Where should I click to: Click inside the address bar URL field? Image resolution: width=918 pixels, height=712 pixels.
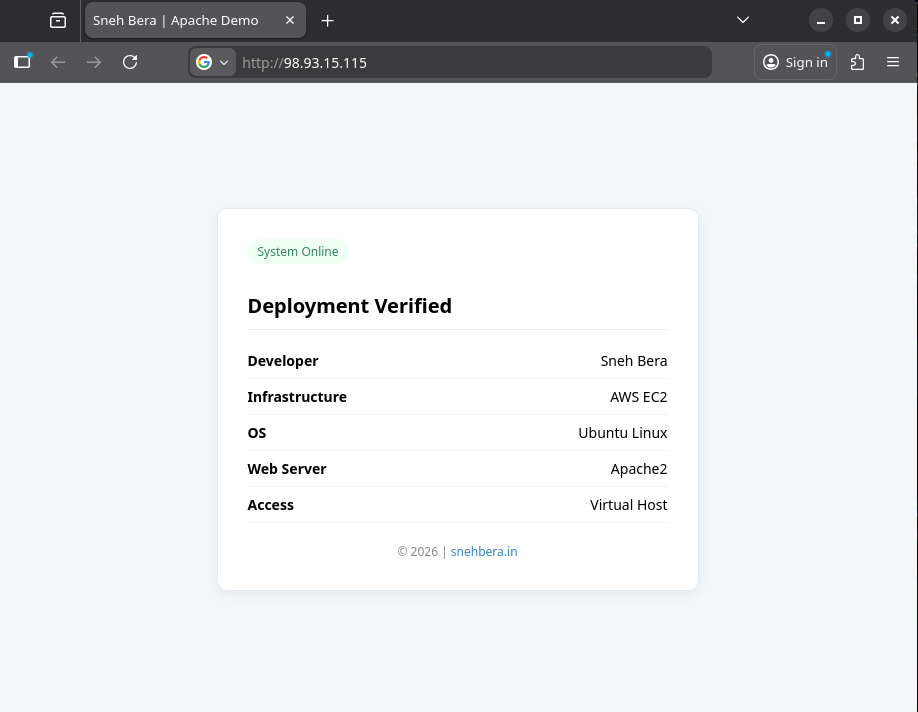(x=450, y=62)
